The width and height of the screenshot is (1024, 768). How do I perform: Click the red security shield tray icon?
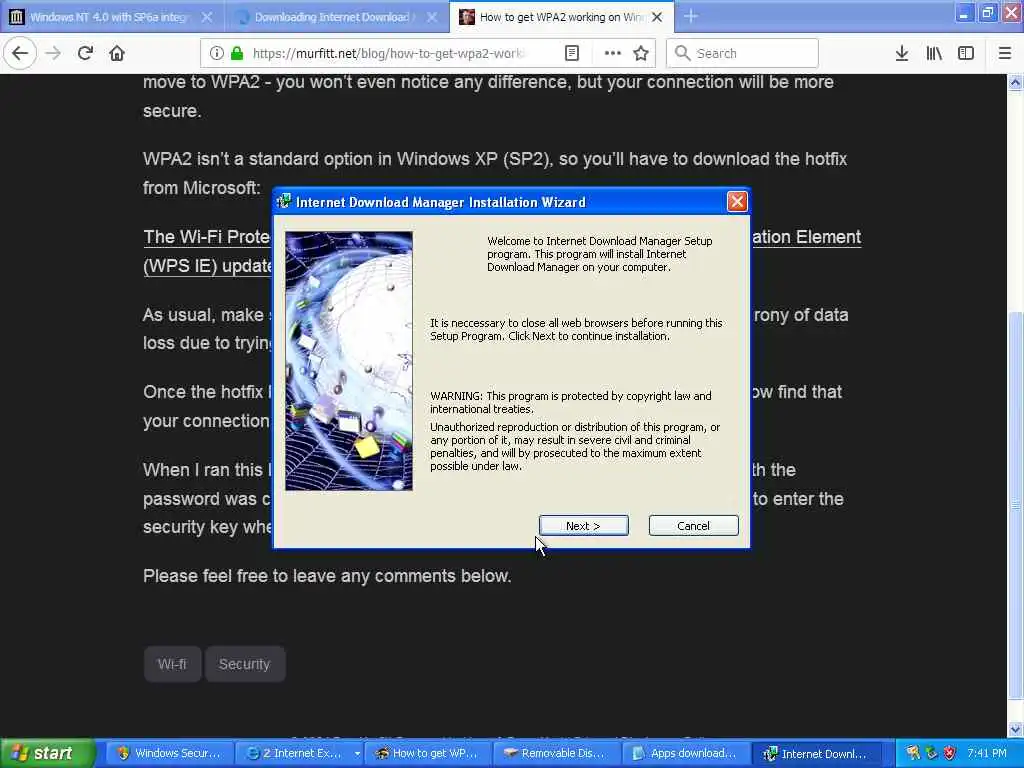click(950, 753)
